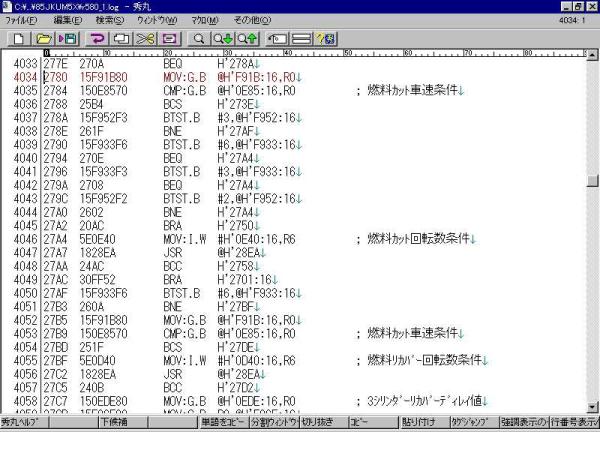Click comment 3シリンダーリカバーディレイ値 on line 4058
Screen dimensions: 600x450
424,401
